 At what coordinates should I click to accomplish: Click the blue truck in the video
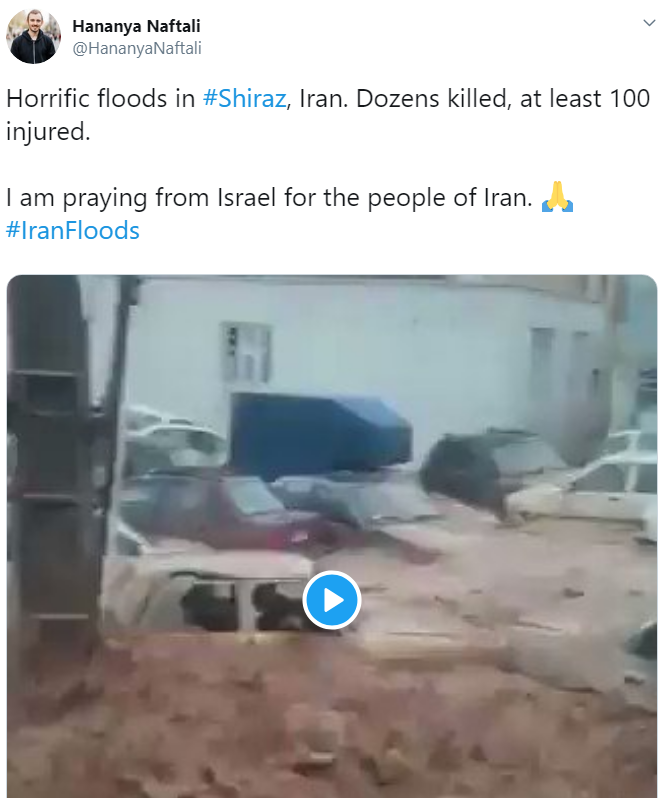pos(319,433)
